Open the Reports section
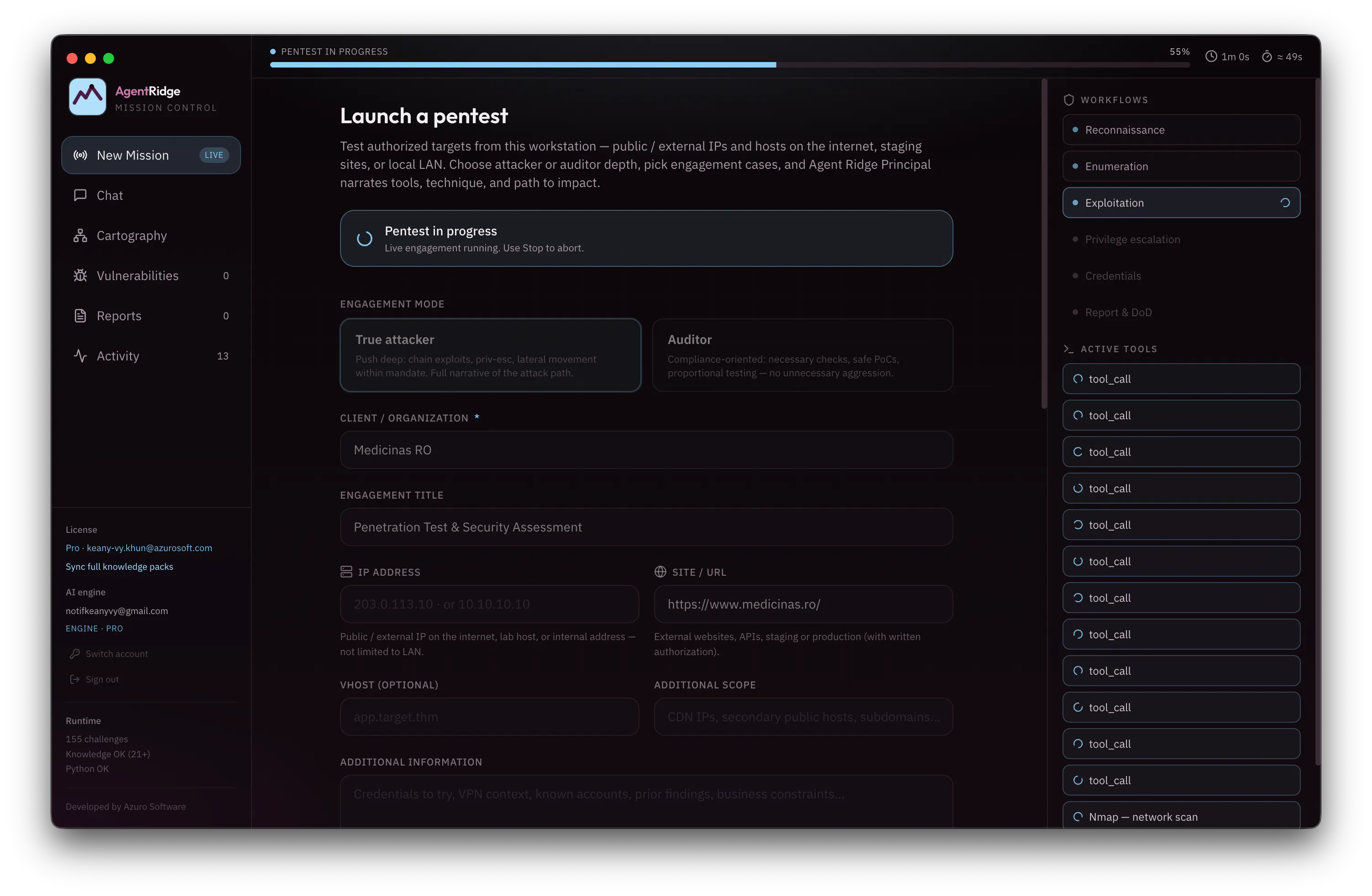The height and width of the screenshot is (896, 1372). (x=151, y=316)
